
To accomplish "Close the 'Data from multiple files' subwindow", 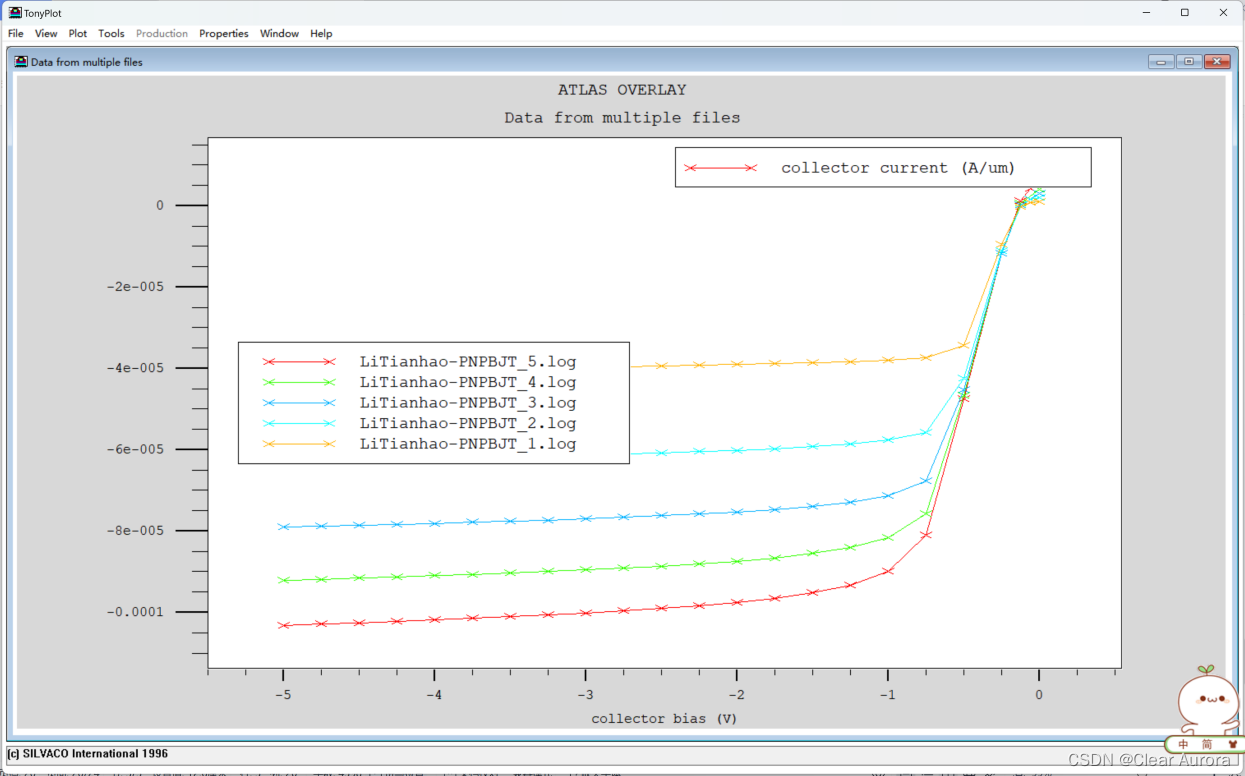I will coord(1217,62).
